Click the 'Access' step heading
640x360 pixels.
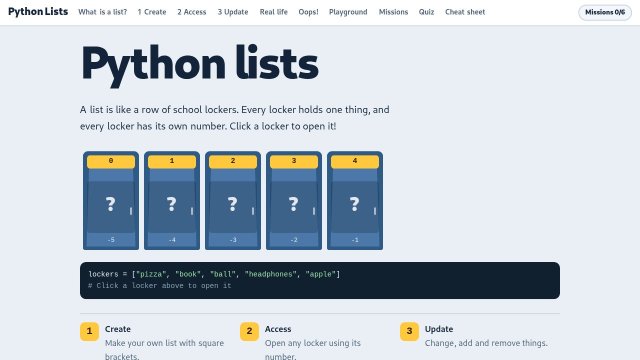[278, 329]
